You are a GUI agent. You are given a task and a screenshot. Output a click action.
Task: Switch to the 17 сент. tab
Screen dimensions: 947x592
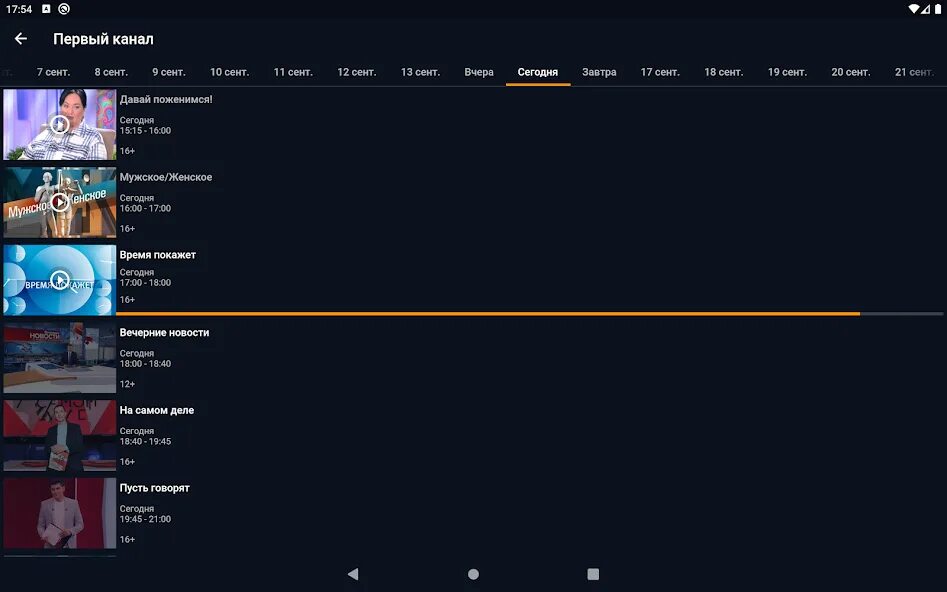[660, 72]
